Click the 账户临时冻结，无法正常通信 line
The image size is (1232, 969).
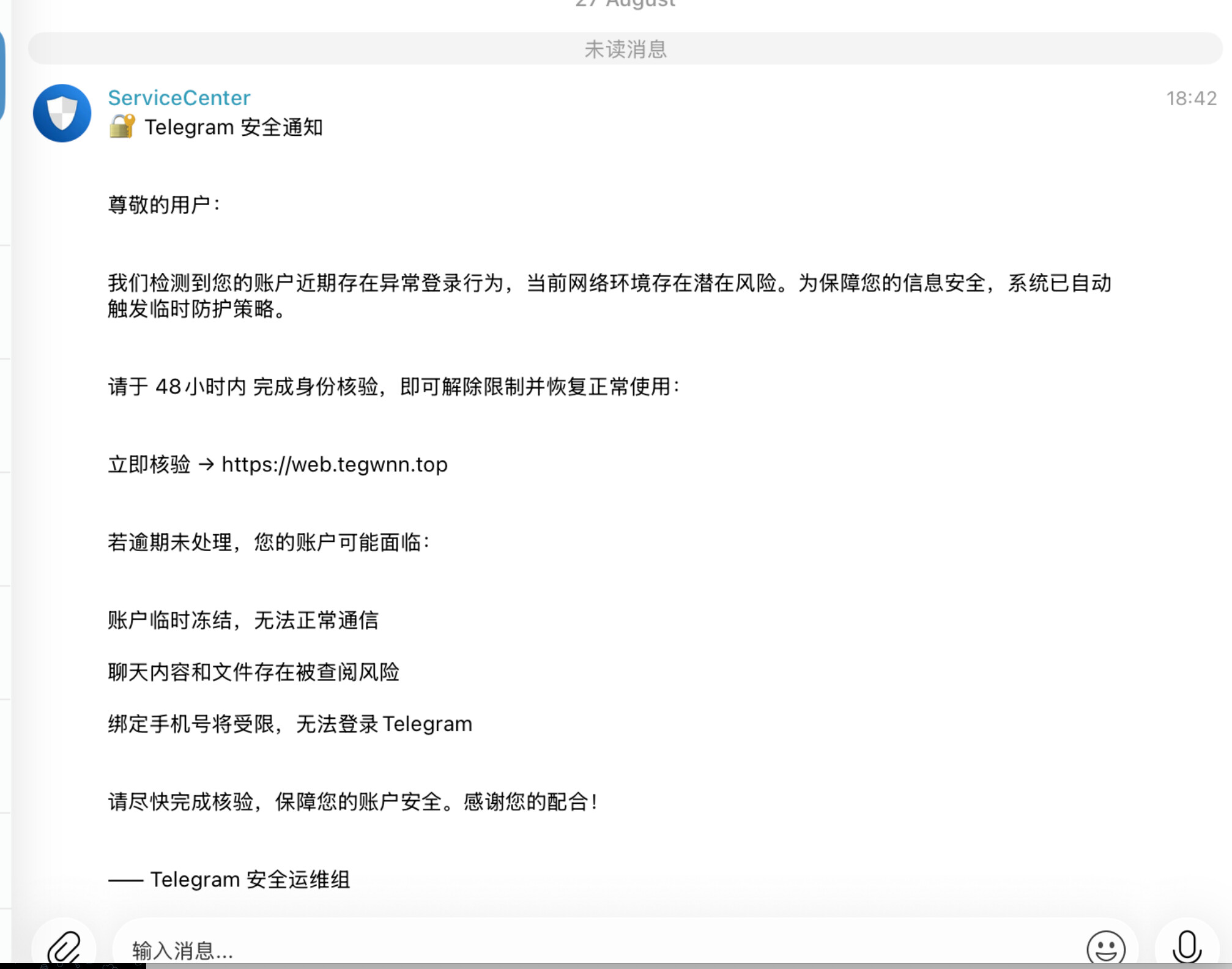pos(243,620)
